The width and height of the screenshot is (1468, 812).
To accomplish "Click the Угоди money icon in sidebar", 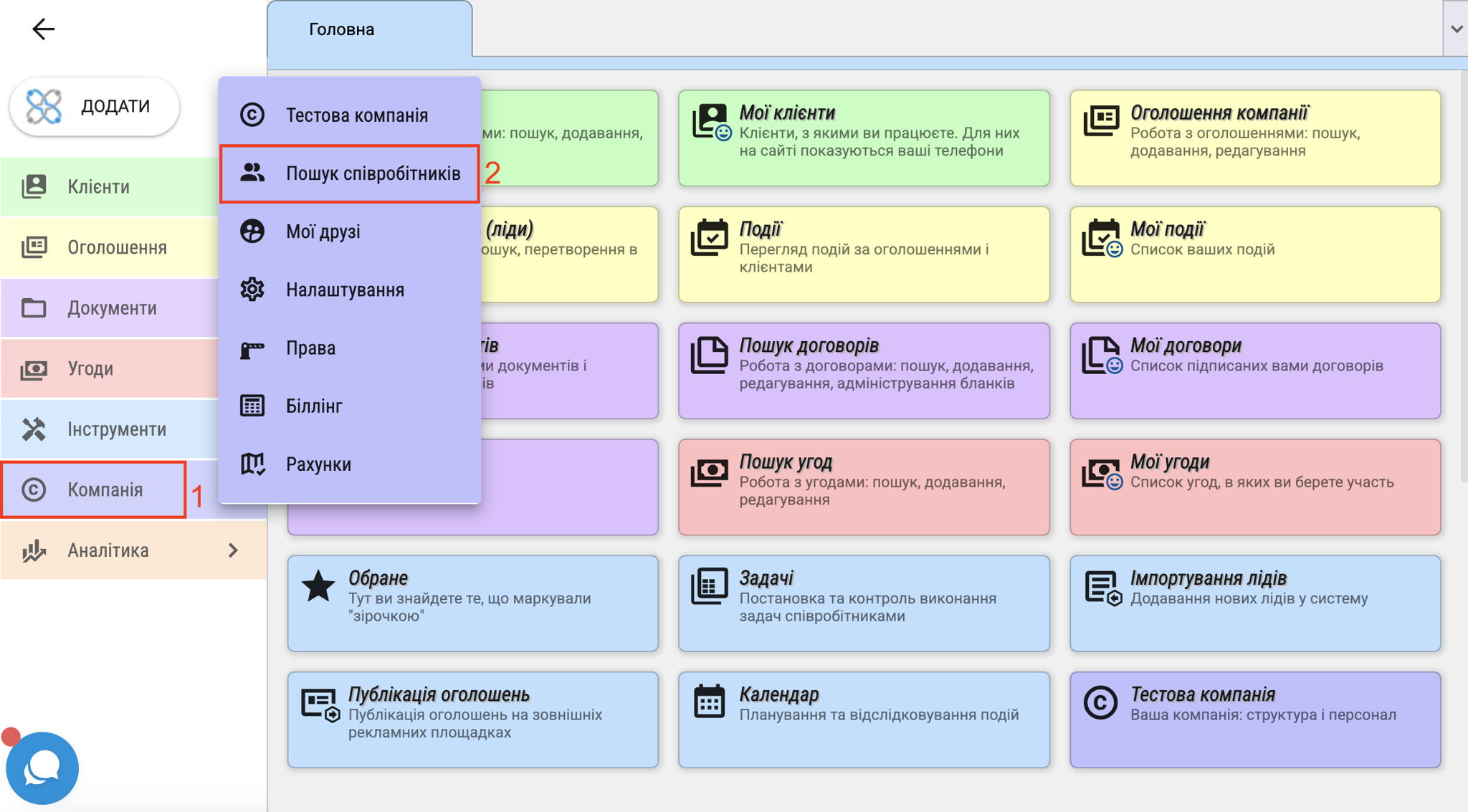I will pos(34,369).
